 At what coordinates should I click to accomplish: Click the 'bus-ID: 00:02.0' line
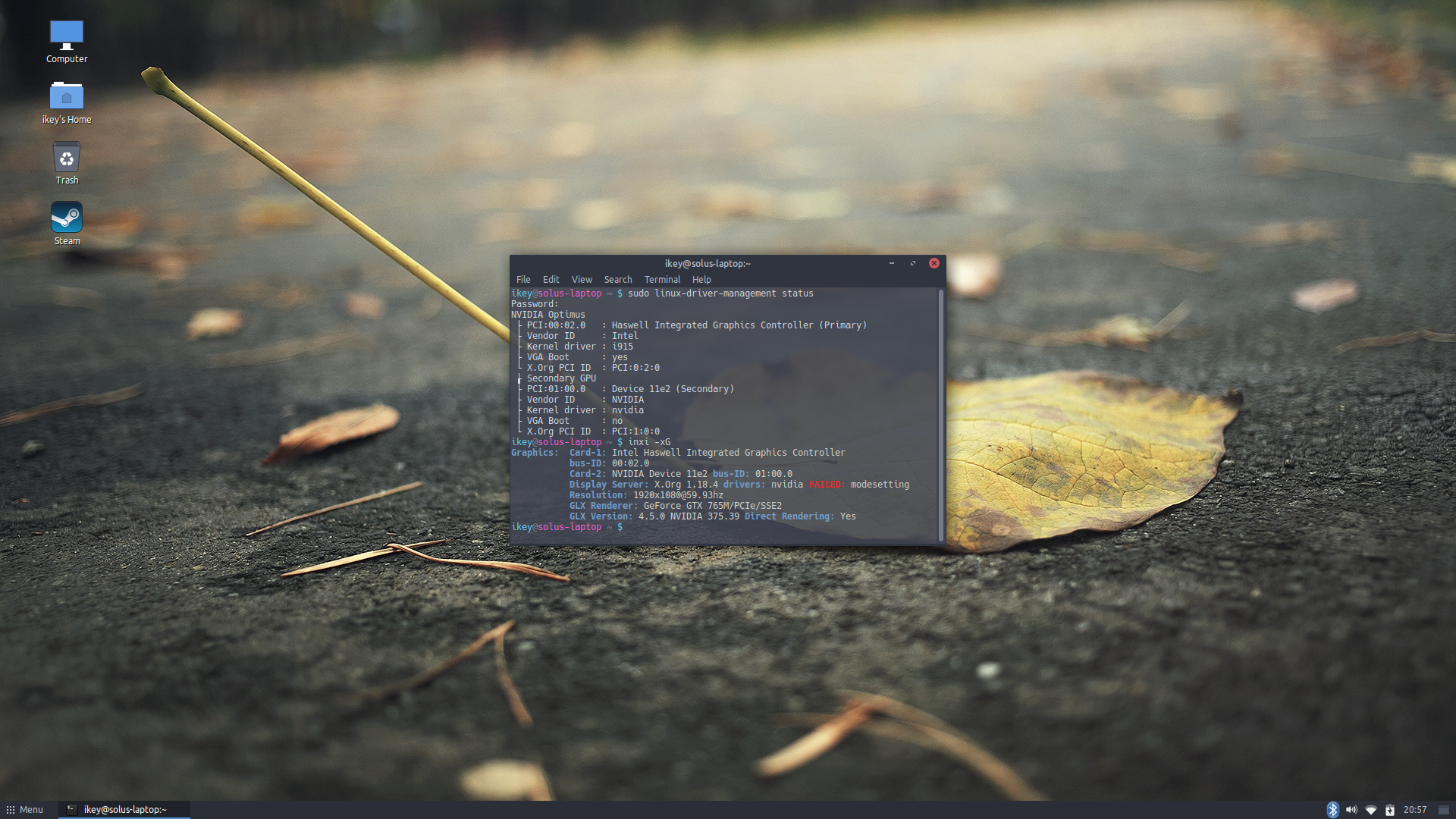[610, 463]
